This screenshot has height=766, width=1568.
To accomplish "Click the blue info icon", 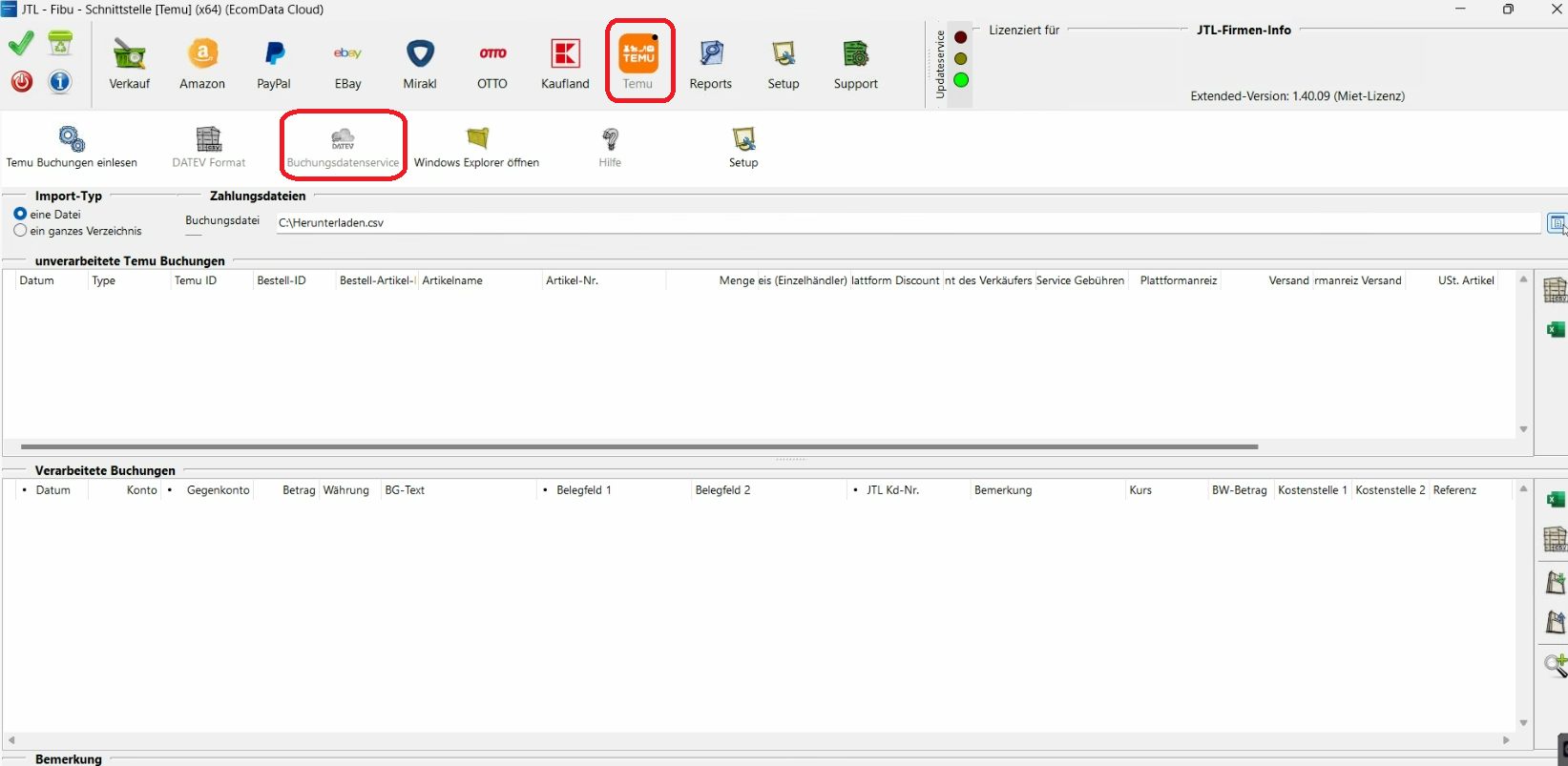I will pyautogui.click(x=60, y=82).
